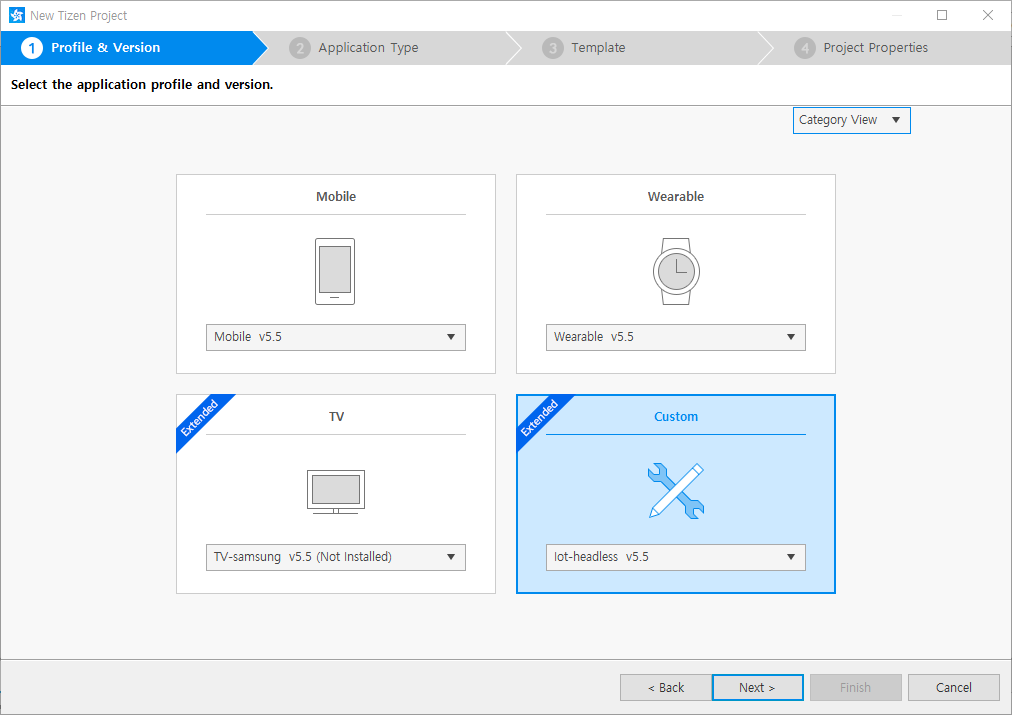The height and width of the screenshot is (715, 1012).
Task: Open the Mobile v5.5 version dropdown
Action: click(335, 337)
